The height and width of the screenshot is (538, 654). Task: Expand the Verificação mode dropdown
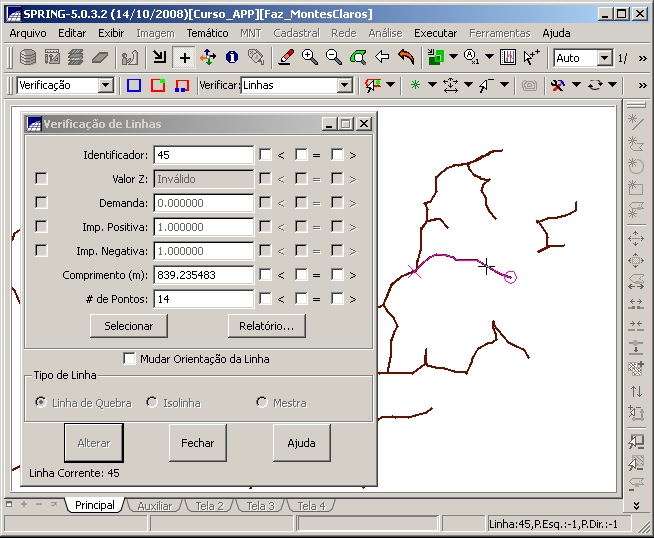point(105,86)
